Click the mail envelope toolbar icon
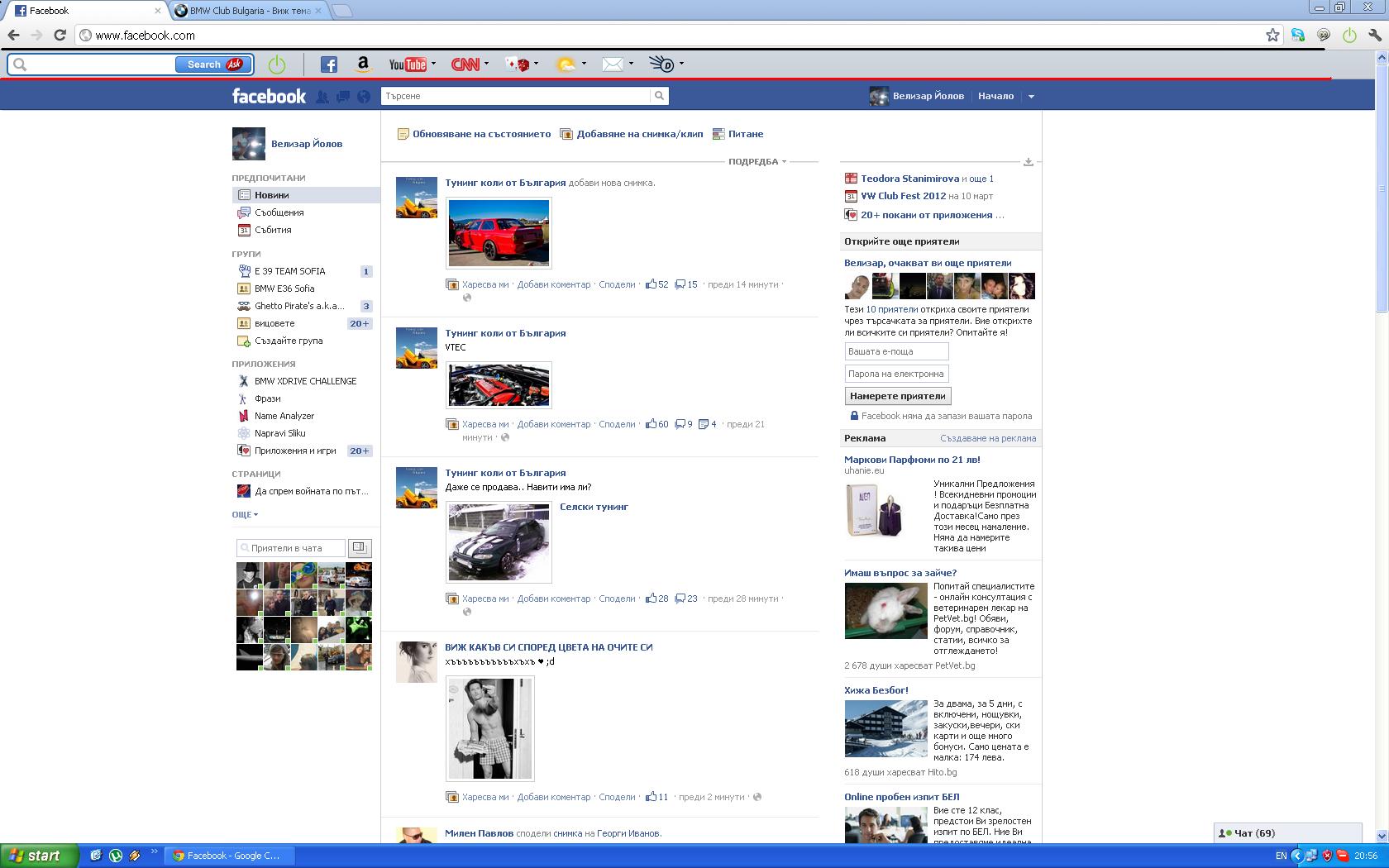This screenshot has height=868, width=1389. click(x=612, y=64)
